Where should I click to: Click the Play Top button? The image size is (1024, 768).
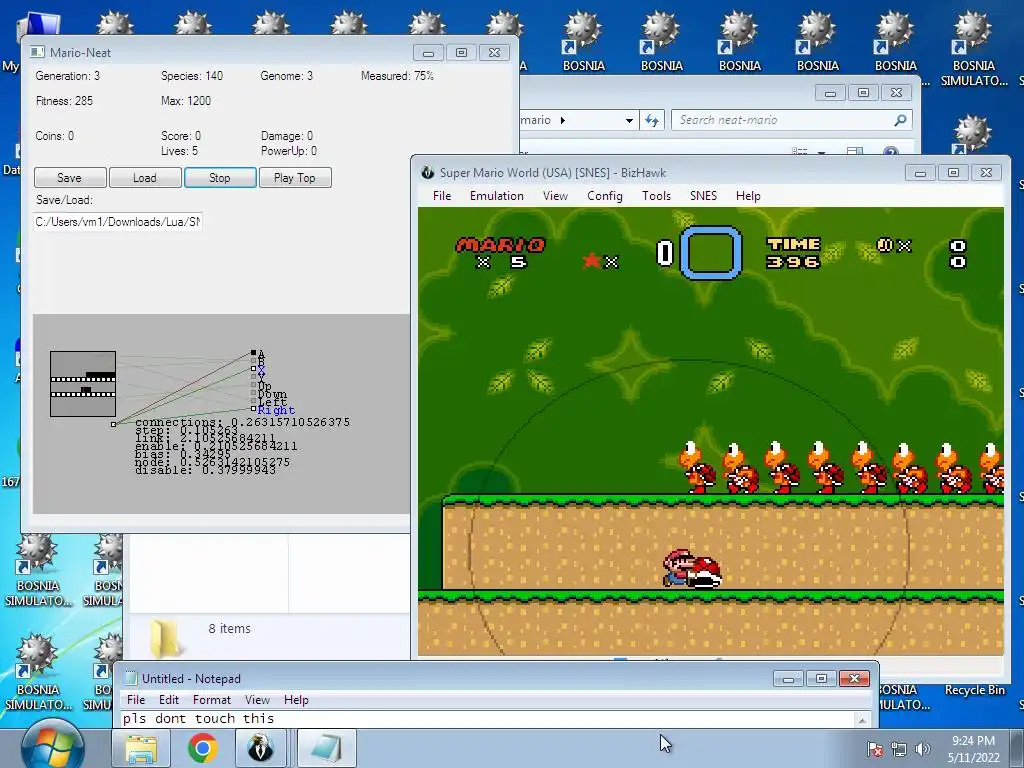295,178
